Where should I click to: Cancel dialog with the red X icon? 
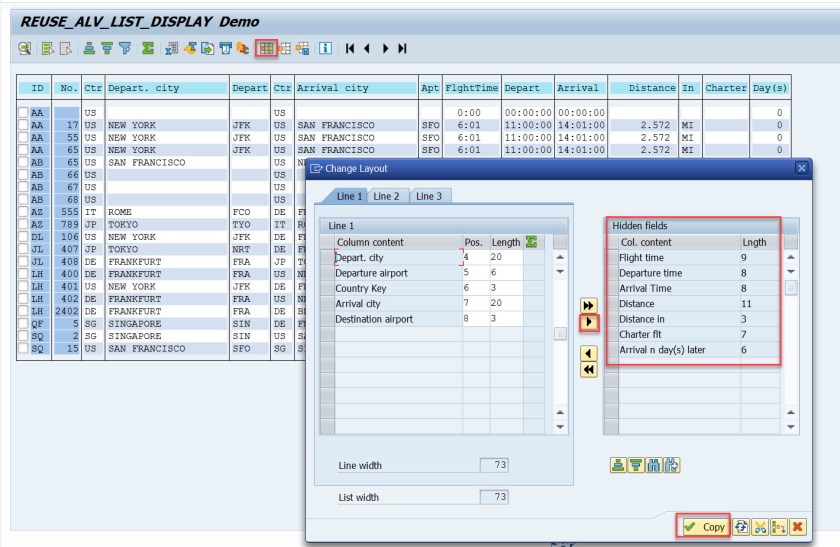[797, 527]
